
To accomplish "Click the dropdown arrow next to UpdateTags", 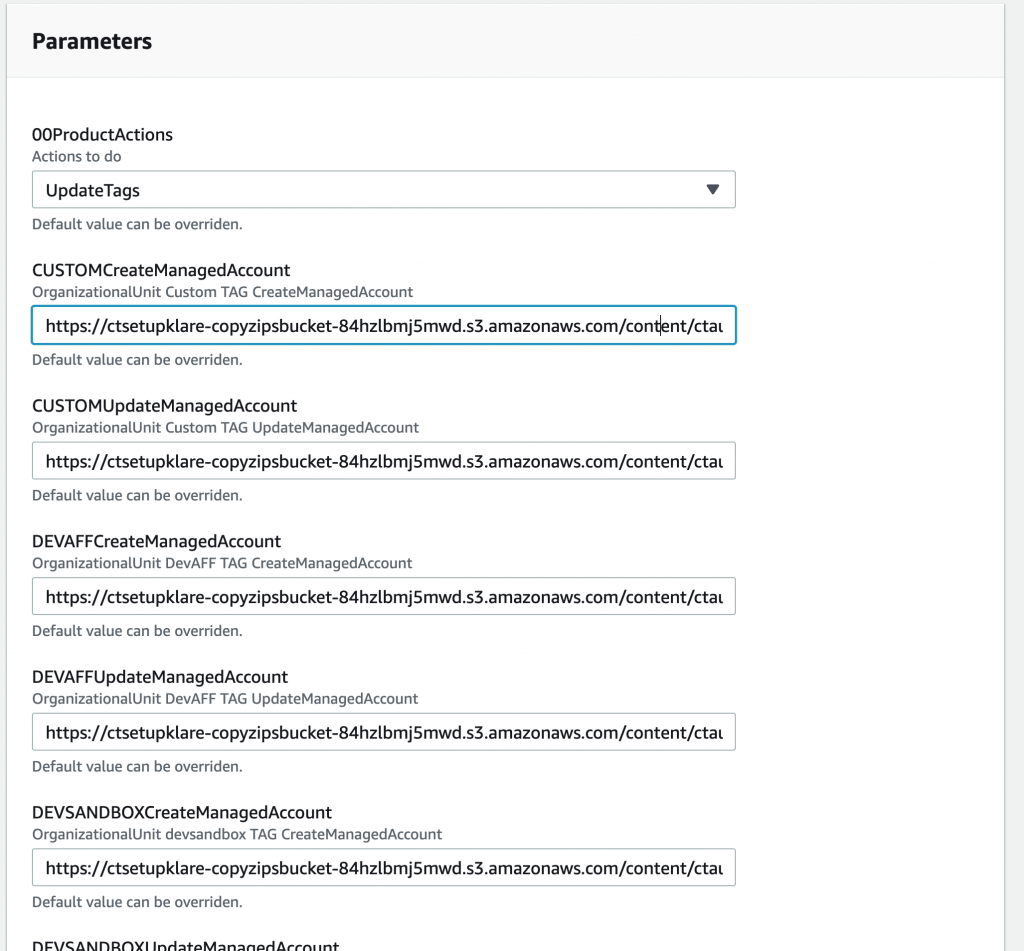I will pos(713,189).
